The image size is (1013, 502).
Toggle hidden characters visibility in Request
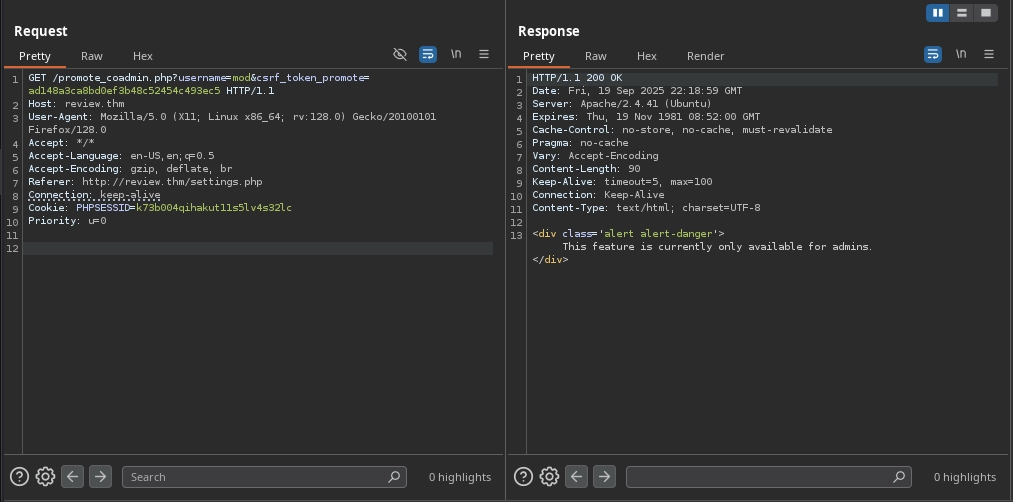[x=400, y=54]
